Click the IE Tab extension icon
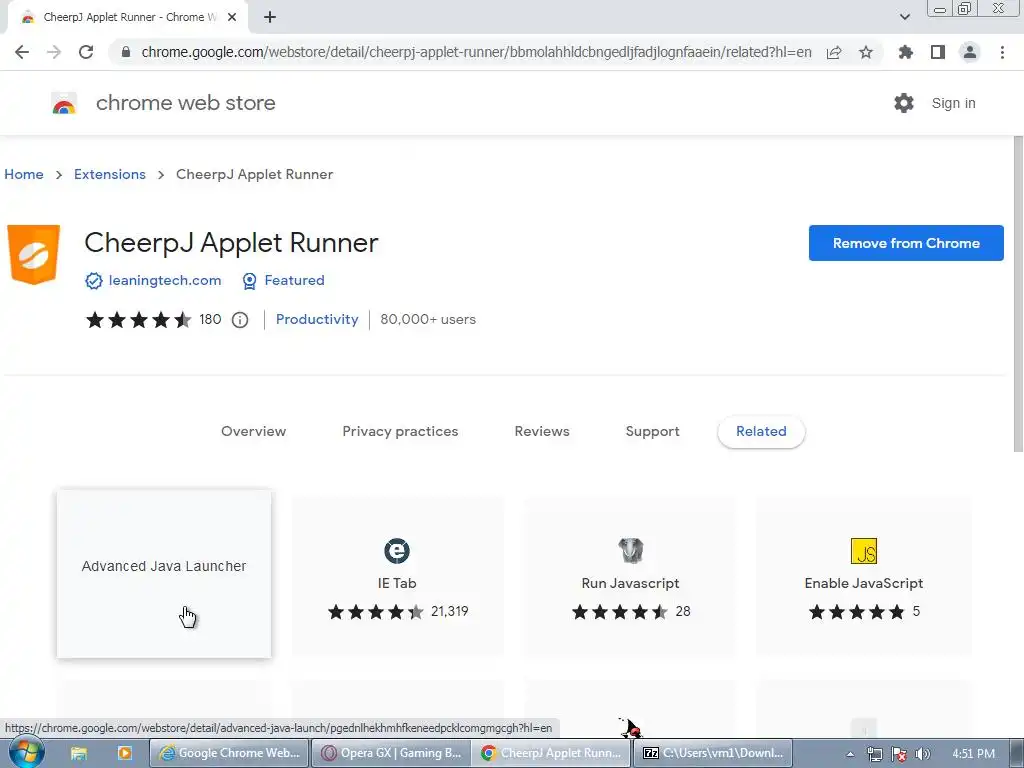1024x768 pixels. (396, 551)
